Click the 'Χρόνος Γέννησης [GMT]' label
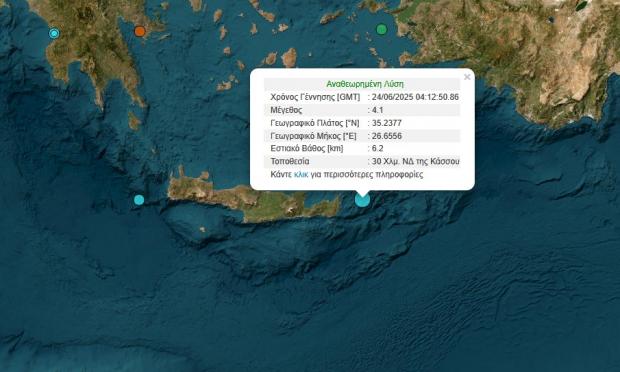Image resolution: width=620 pixels, height=372 pixels. [315, 97]
